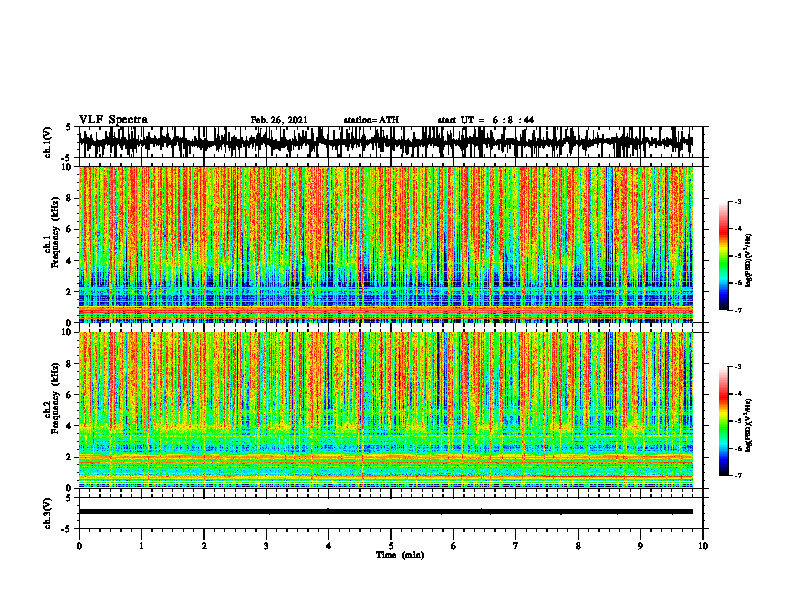Click the time axis tick label "9"
Viewport: 792px width, 612px height.
(640, 546)
